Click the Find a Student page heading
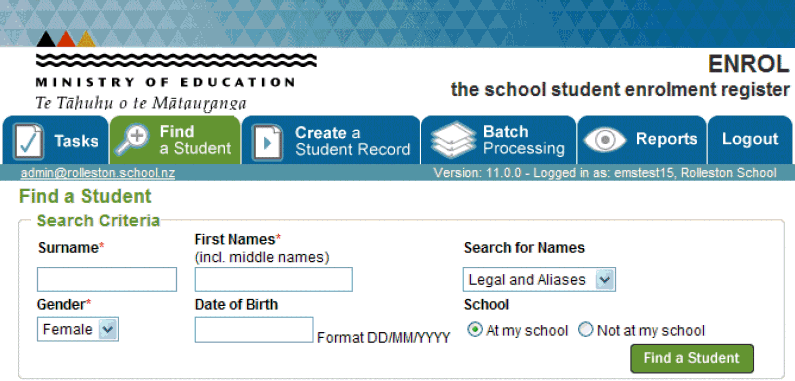 click(x=85, y=196)
